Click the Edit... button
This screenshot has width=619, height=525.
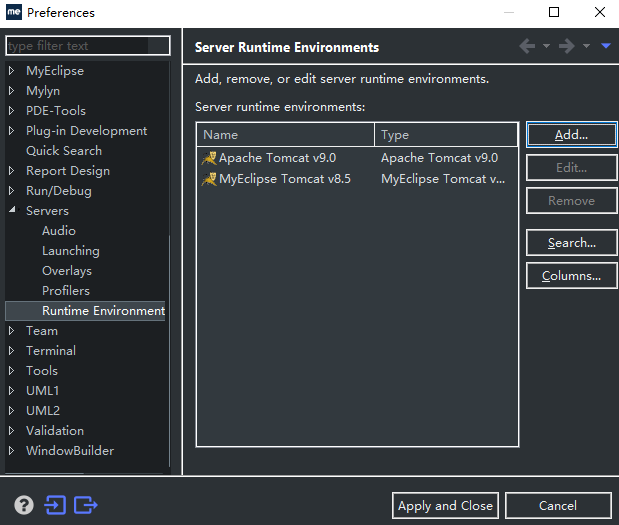click(571, 168)
